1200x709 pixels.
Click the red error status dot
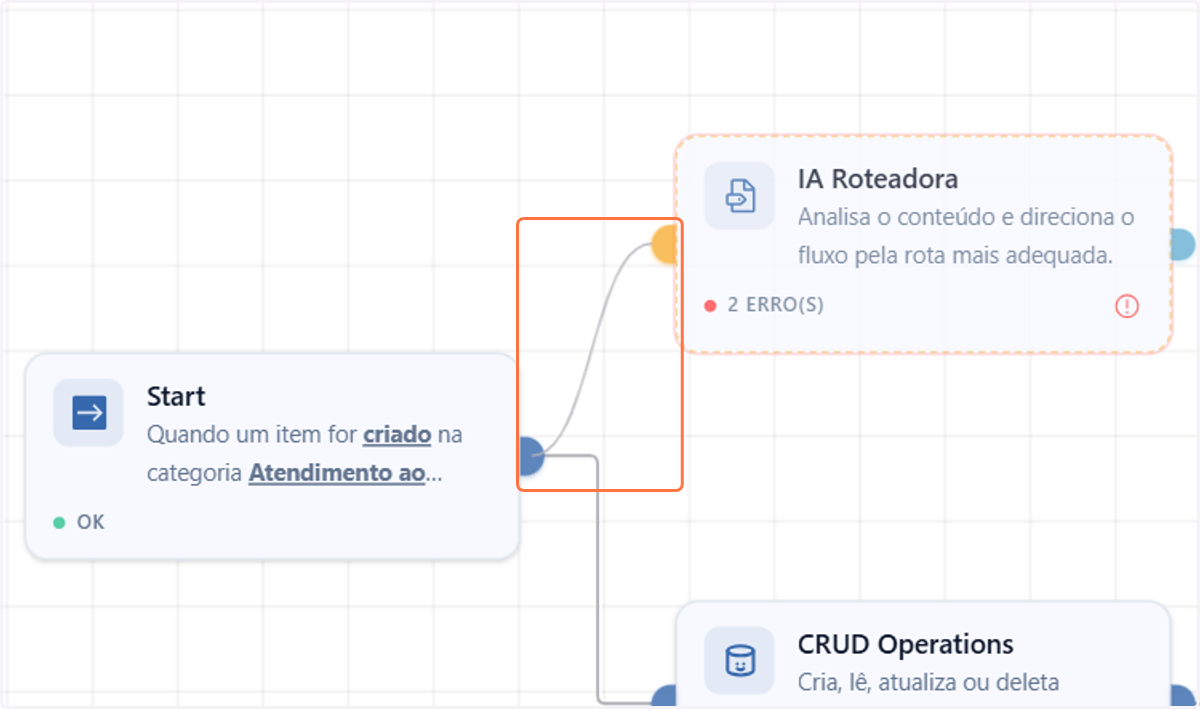point(710,306)
